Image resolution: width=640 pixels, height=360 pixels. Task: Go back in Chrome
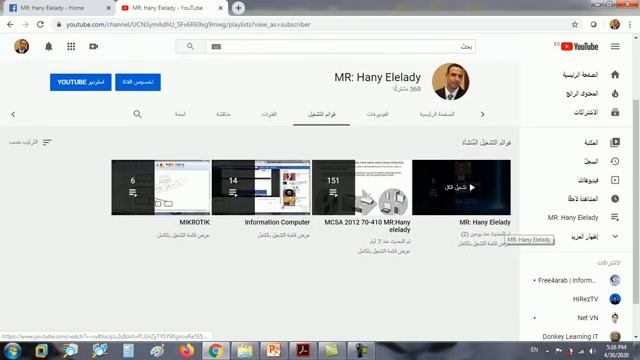[10, 24]
